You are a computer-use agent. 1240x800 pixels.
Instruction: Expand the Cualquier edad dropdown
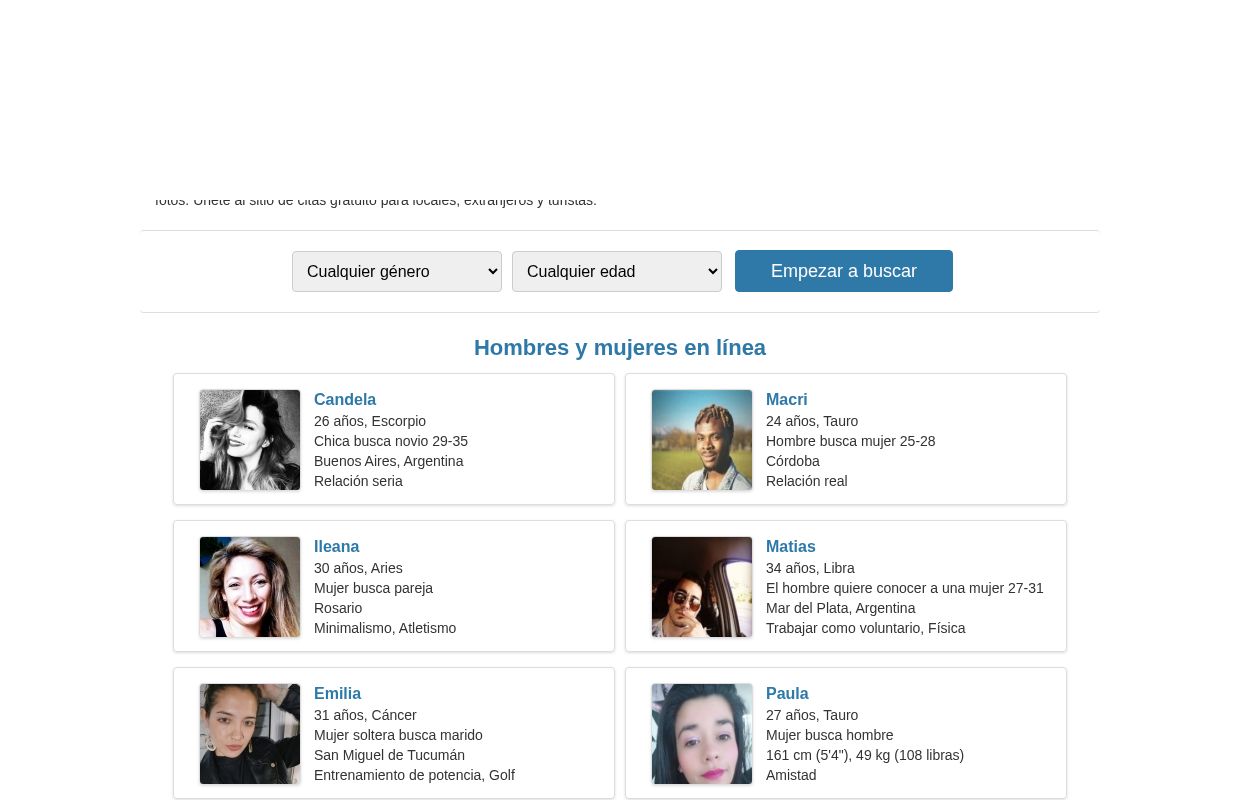[x=617, y=271]
